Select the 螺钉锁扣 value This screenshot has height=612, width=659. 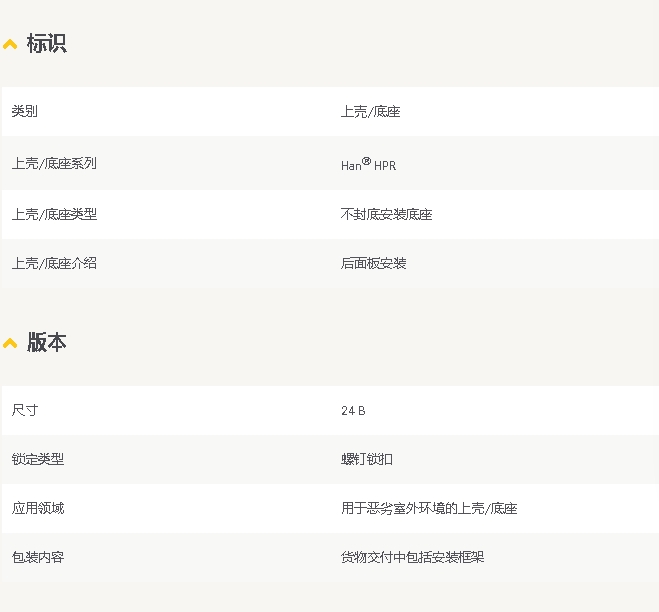366,459
